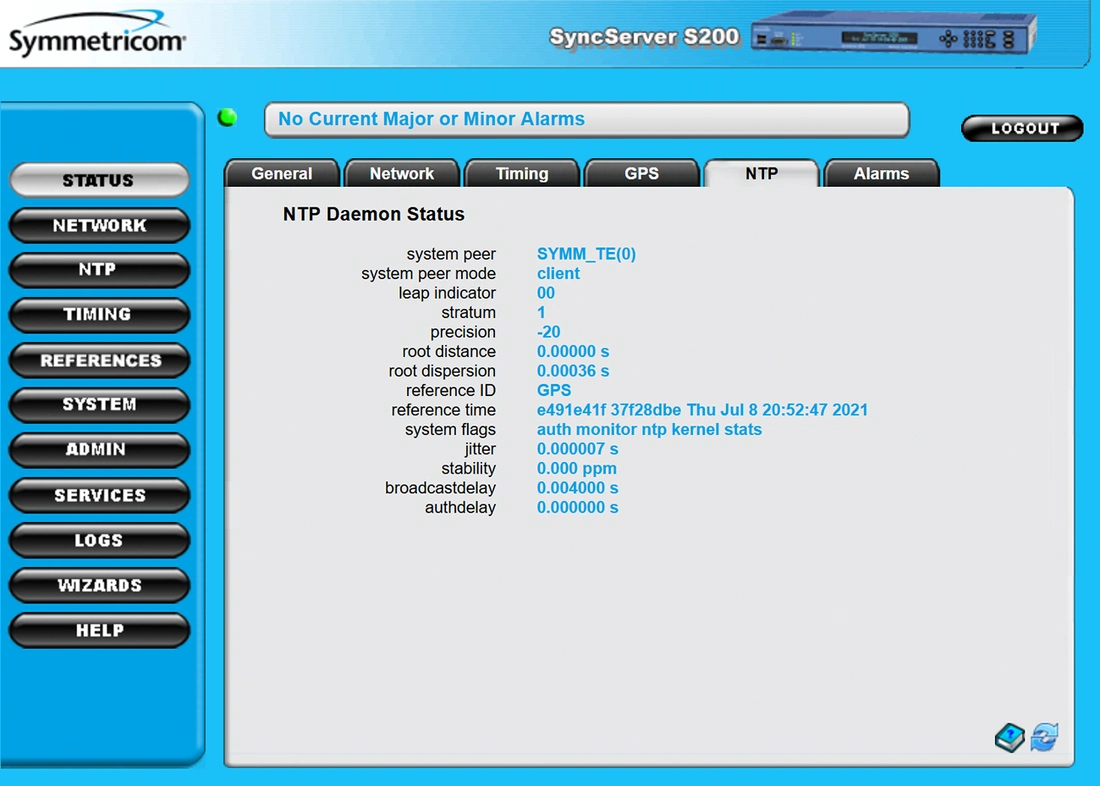Click the system peer label

pos(451,254)
